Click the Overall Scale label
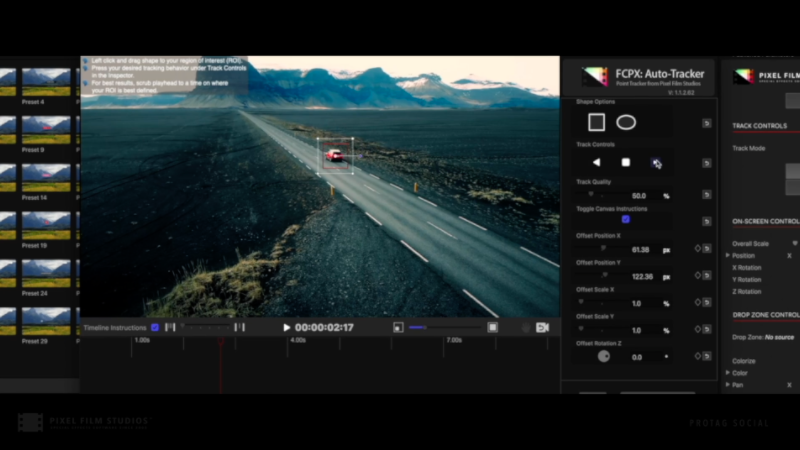This screenshot has width=800, height=450. click(x=750, y=244)
